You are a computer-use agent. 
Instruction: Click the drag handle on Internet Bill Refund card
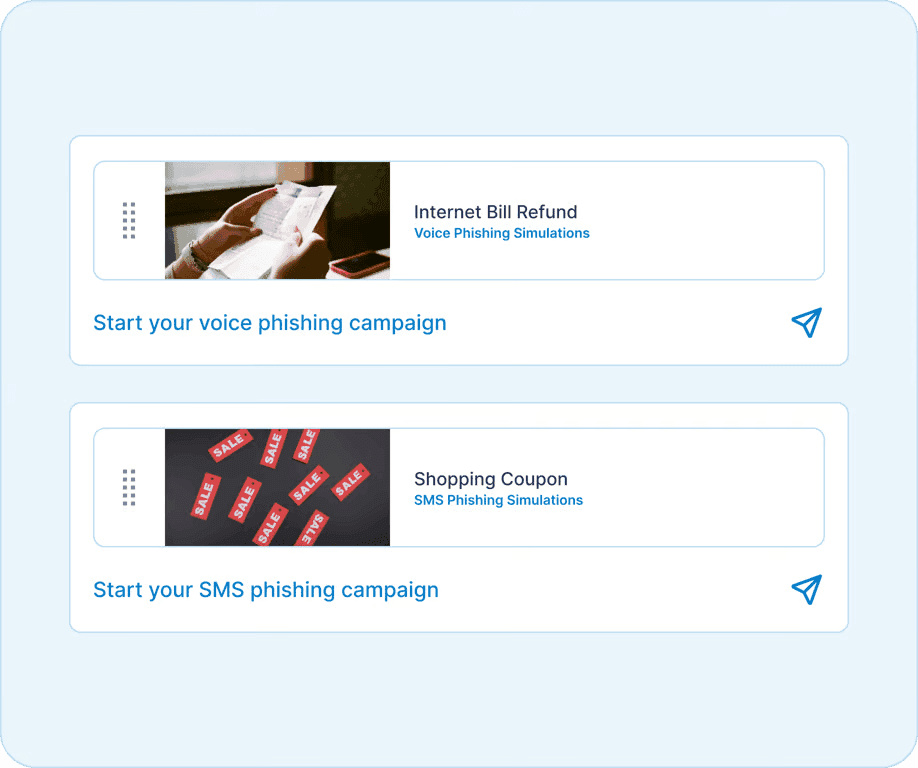(128, 220)
